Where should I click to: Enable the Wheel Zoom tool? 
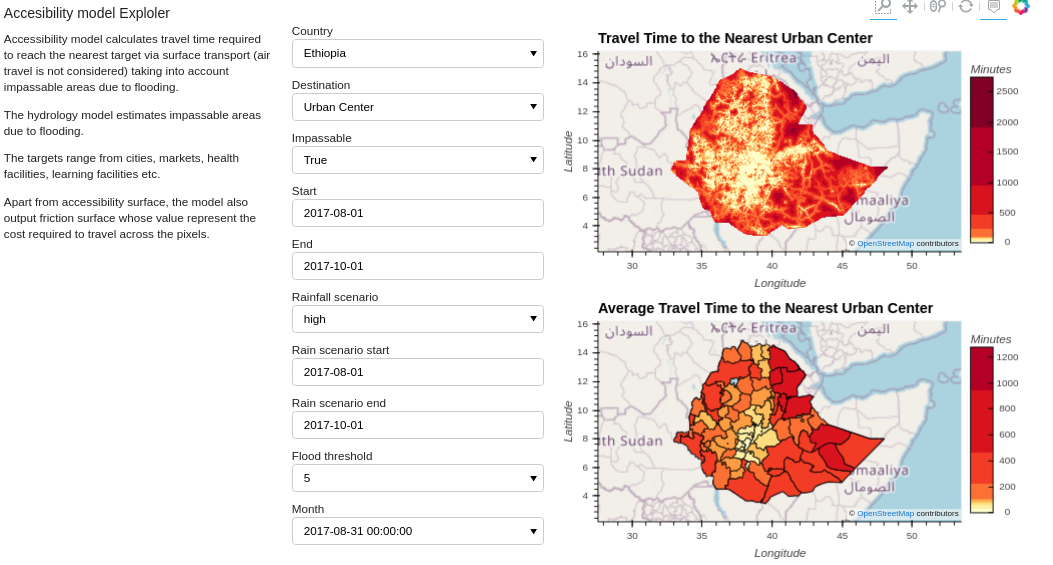pos(937,7)
